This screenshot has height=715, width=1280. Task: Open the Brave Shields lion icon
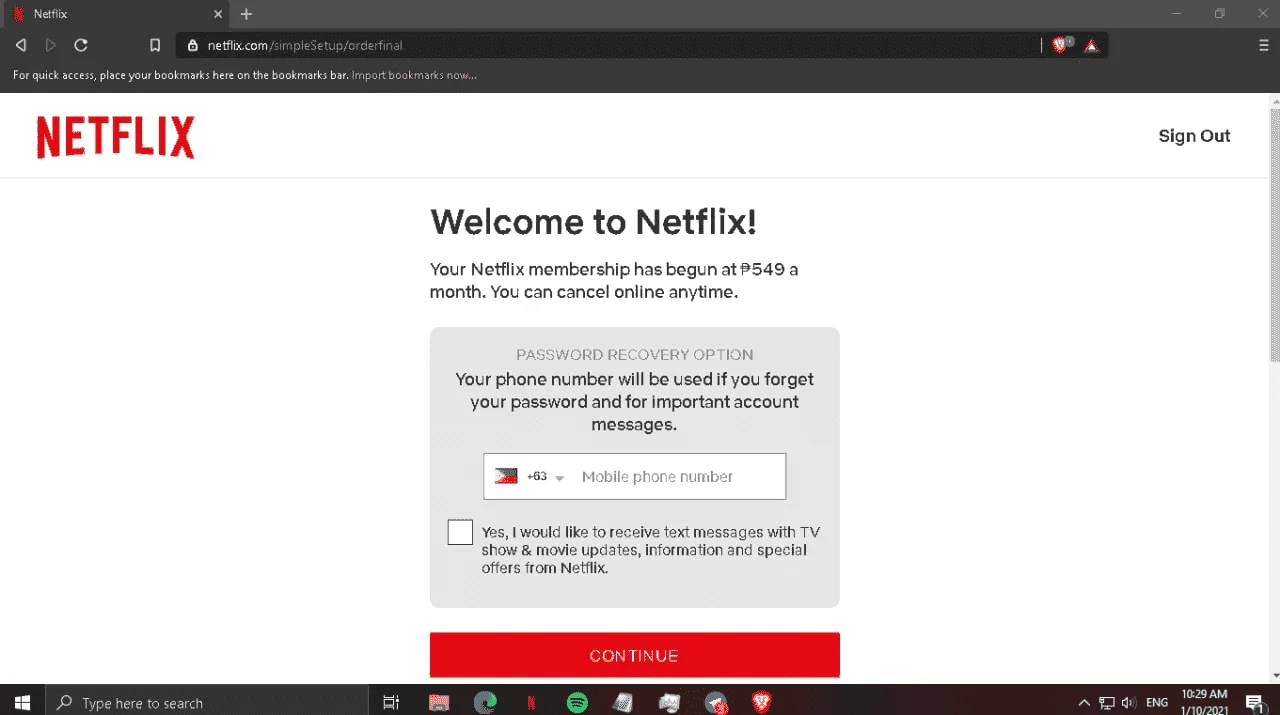[x=1060, y=45]
